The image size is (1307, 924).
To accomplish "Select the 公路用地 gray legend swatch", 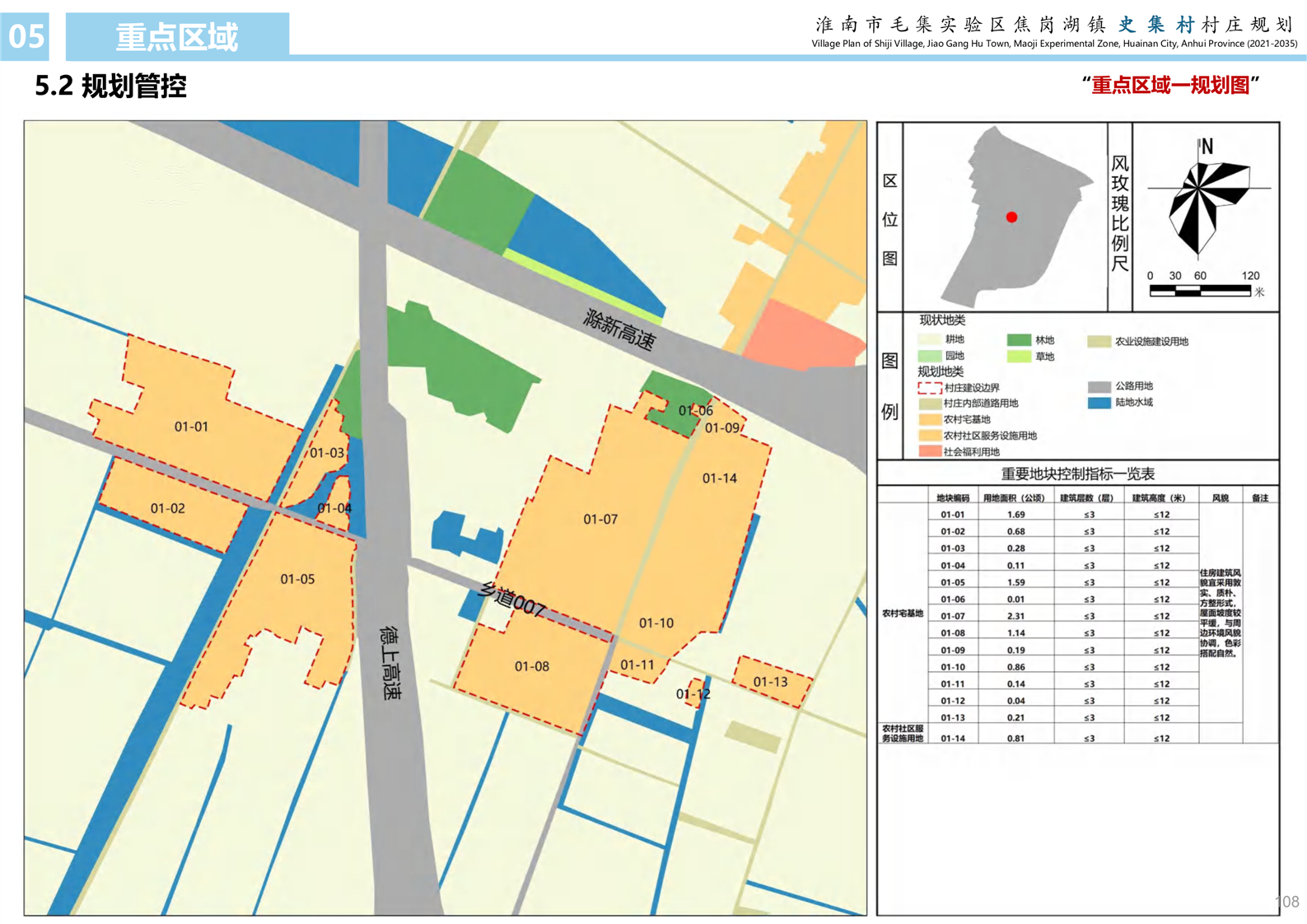I will click(1099, 386).
